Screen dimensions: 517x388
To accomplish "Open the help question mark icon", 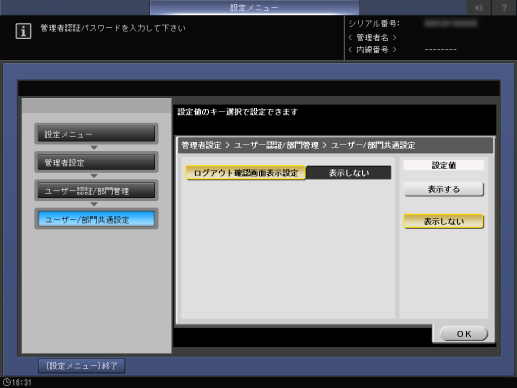I will pyautogui.click(x=504, y=7).
